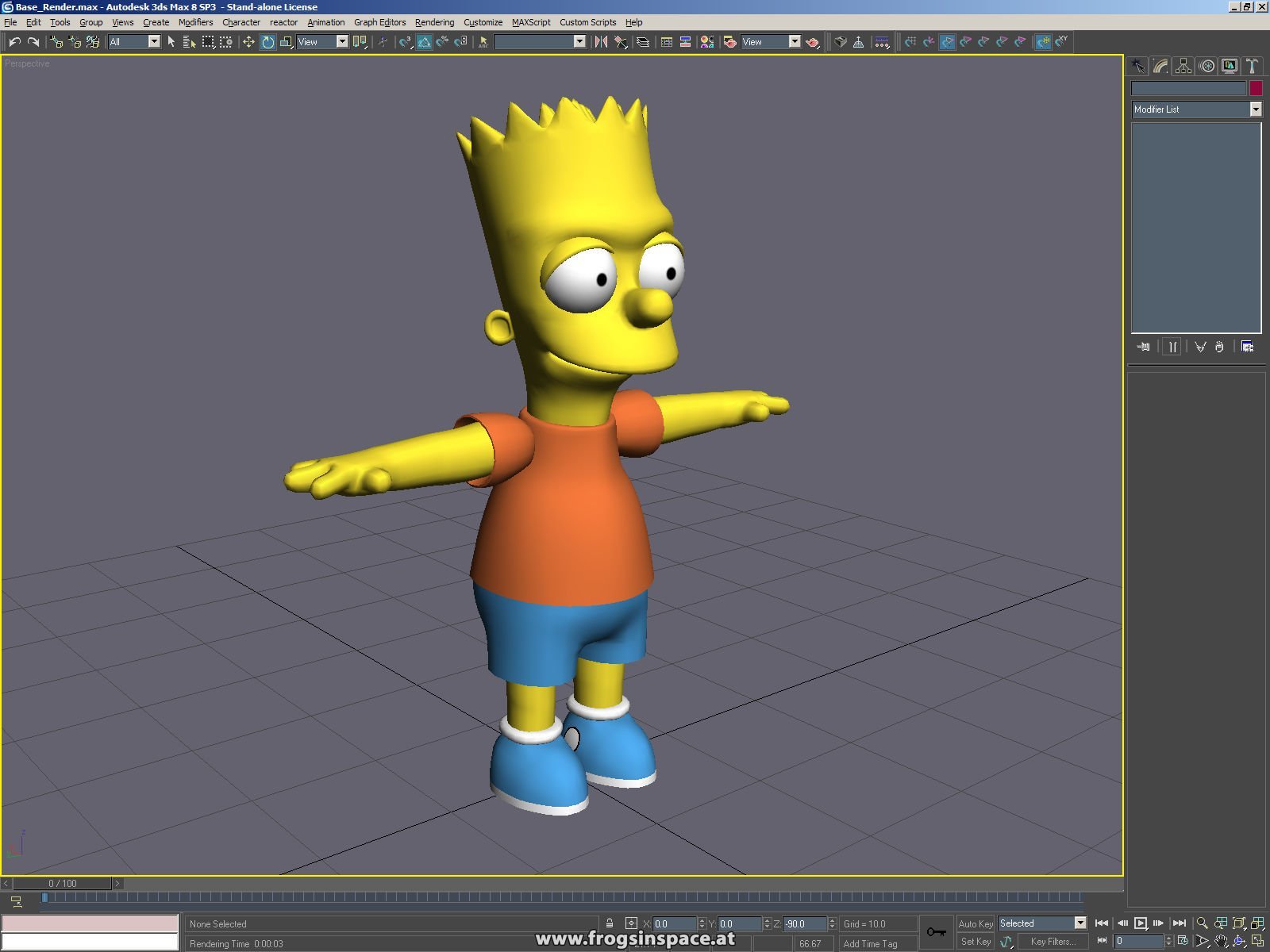Screen dimensions: 1270x952
Task: Click the Zoom viewport navigation tool
Action: pos(1202,923)
